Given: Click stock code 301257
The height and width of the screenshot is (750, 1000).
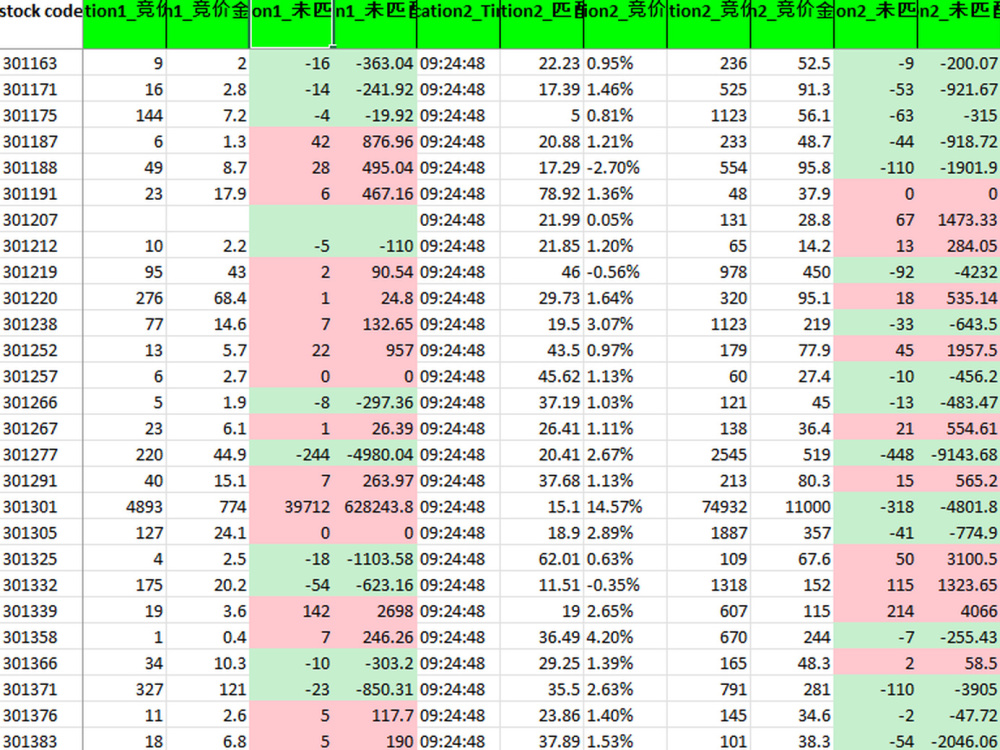Looking at the screenshot, I should pos(41,377).
